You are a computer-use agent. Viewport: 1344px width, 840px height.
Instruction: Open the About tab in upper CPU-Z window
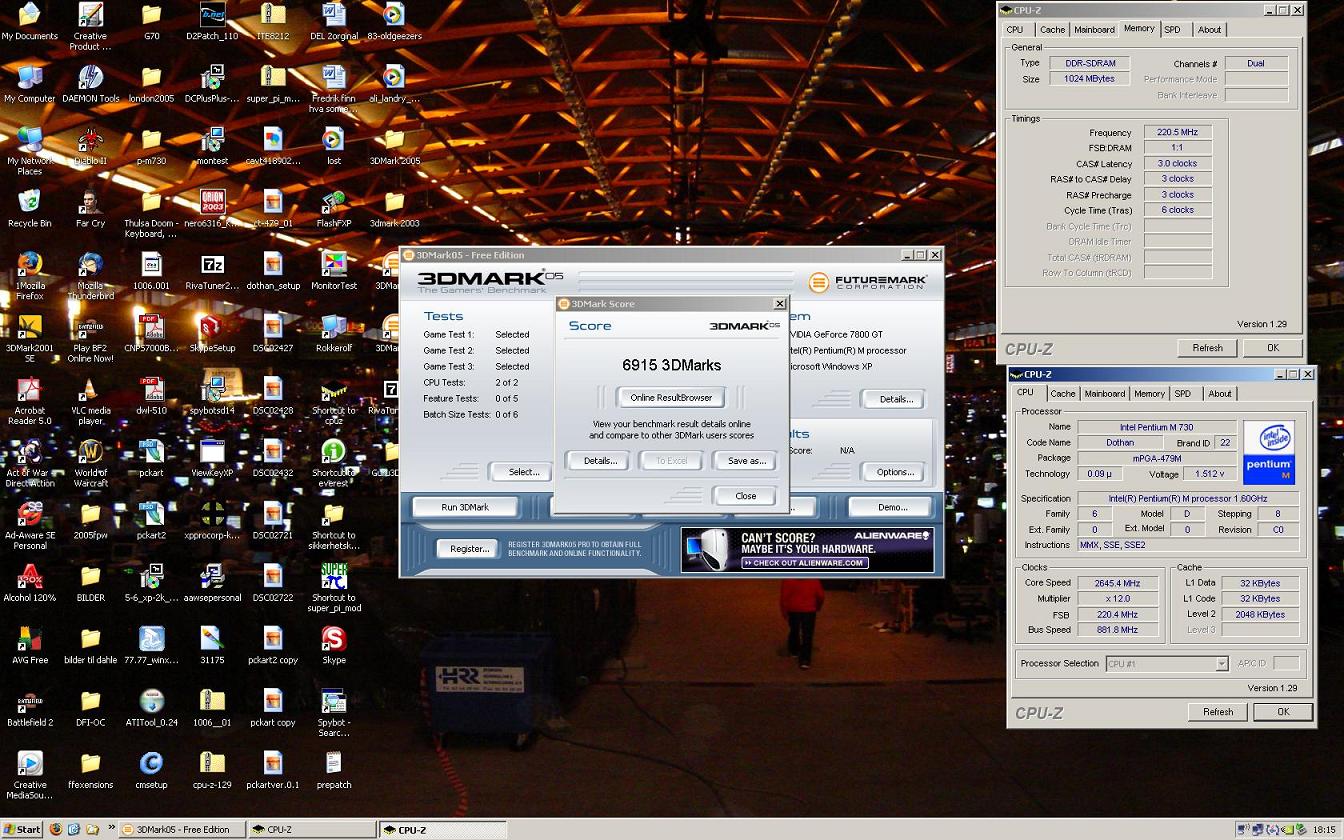pos(1209,29)
